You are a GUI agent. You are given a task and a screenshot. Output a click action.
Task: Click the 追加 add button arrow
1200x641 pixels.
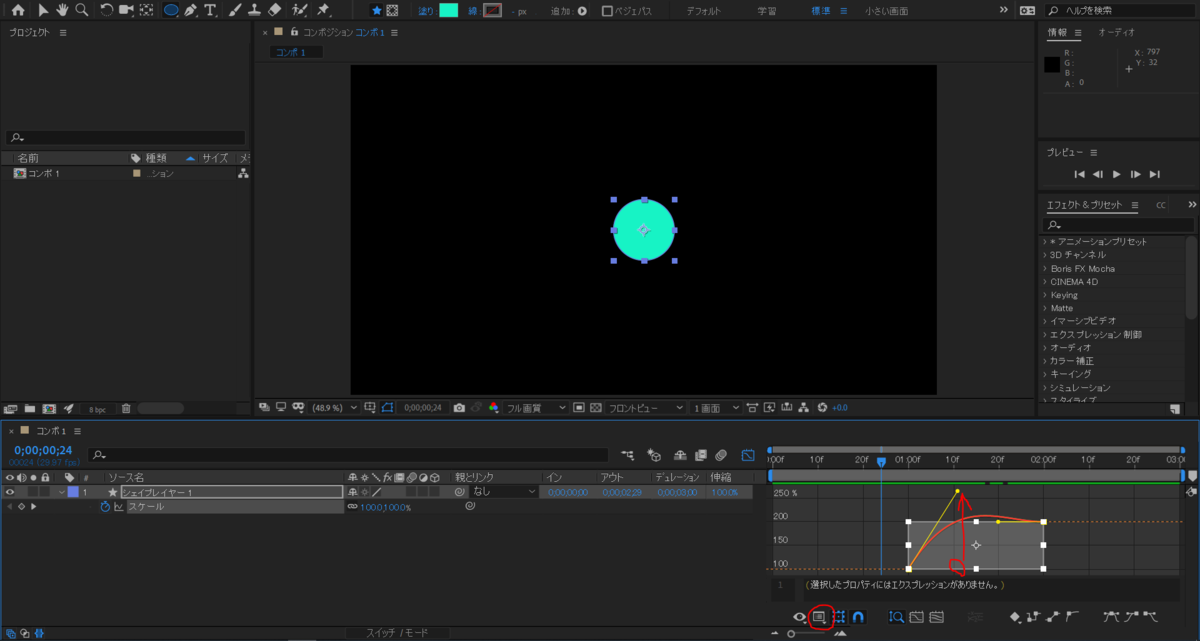[582, 11]
